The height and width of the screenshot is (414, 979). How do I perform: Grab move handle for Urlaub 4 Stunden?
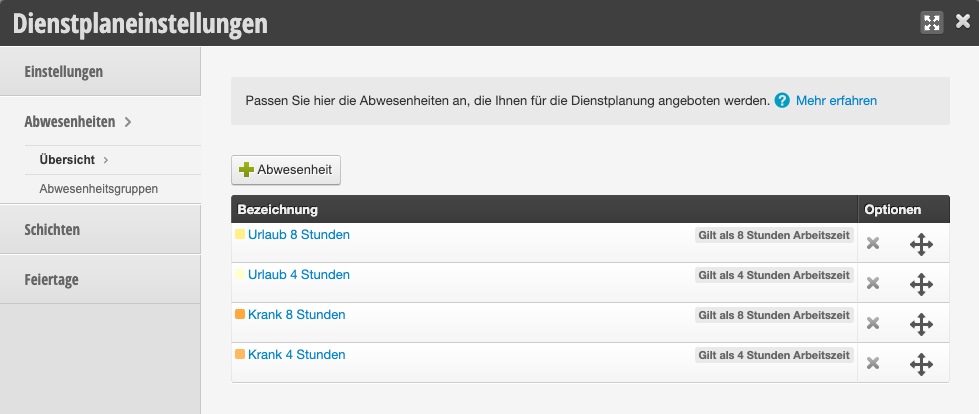pyautogui.click(x=921, y=284)
